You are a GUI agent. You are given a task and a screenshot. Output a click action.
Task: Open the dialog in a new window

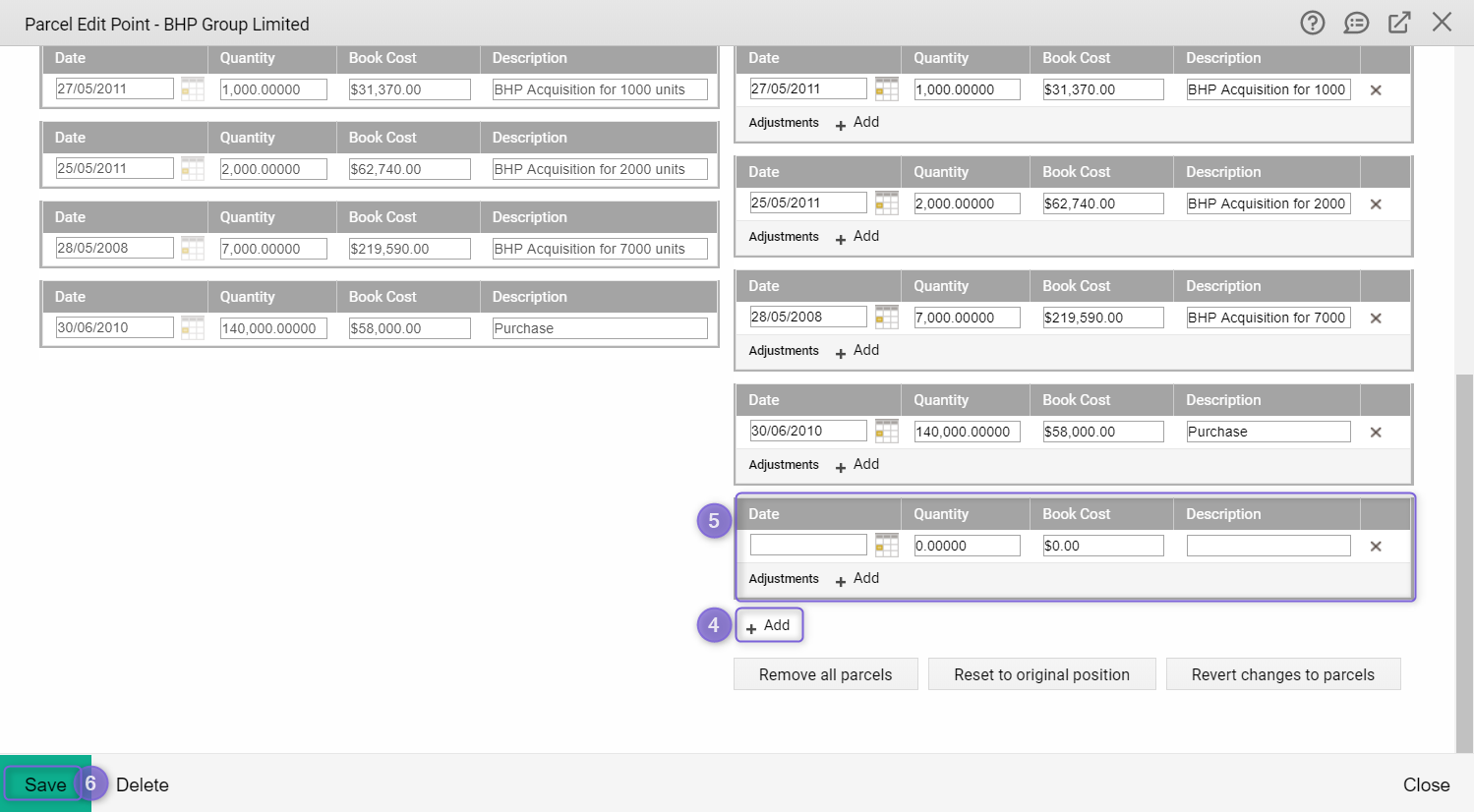point(1399,23)
